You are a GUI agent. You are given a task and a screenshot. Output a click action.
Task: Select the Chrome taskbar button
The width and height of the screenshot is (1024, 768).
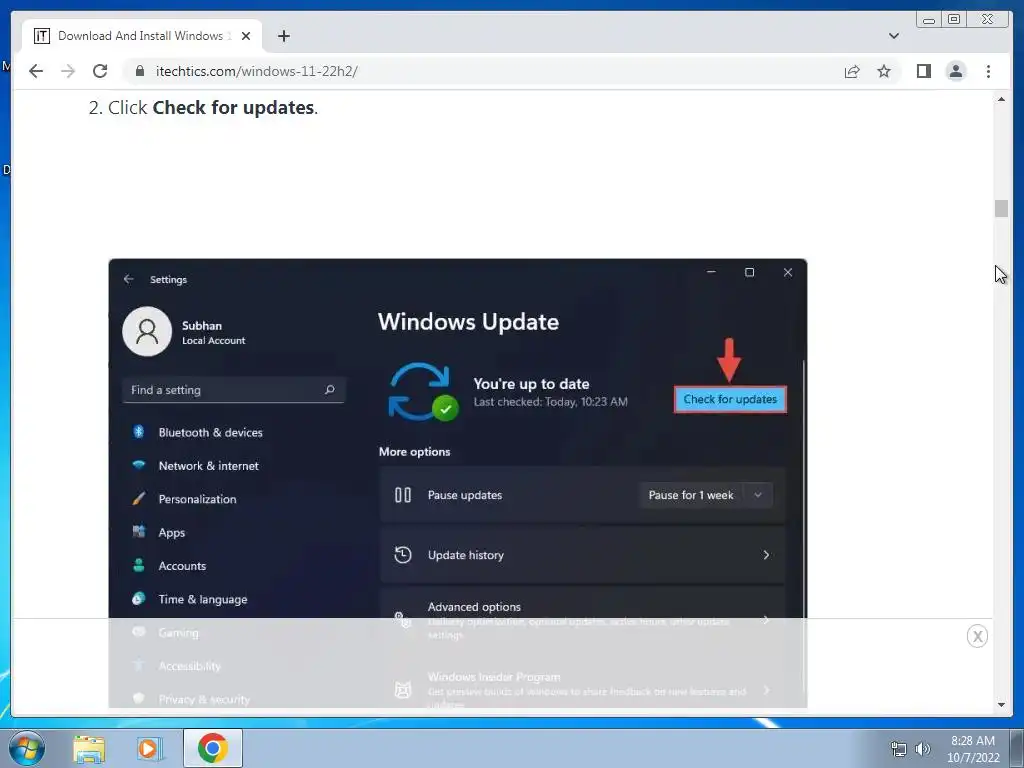tap(213, 748)
